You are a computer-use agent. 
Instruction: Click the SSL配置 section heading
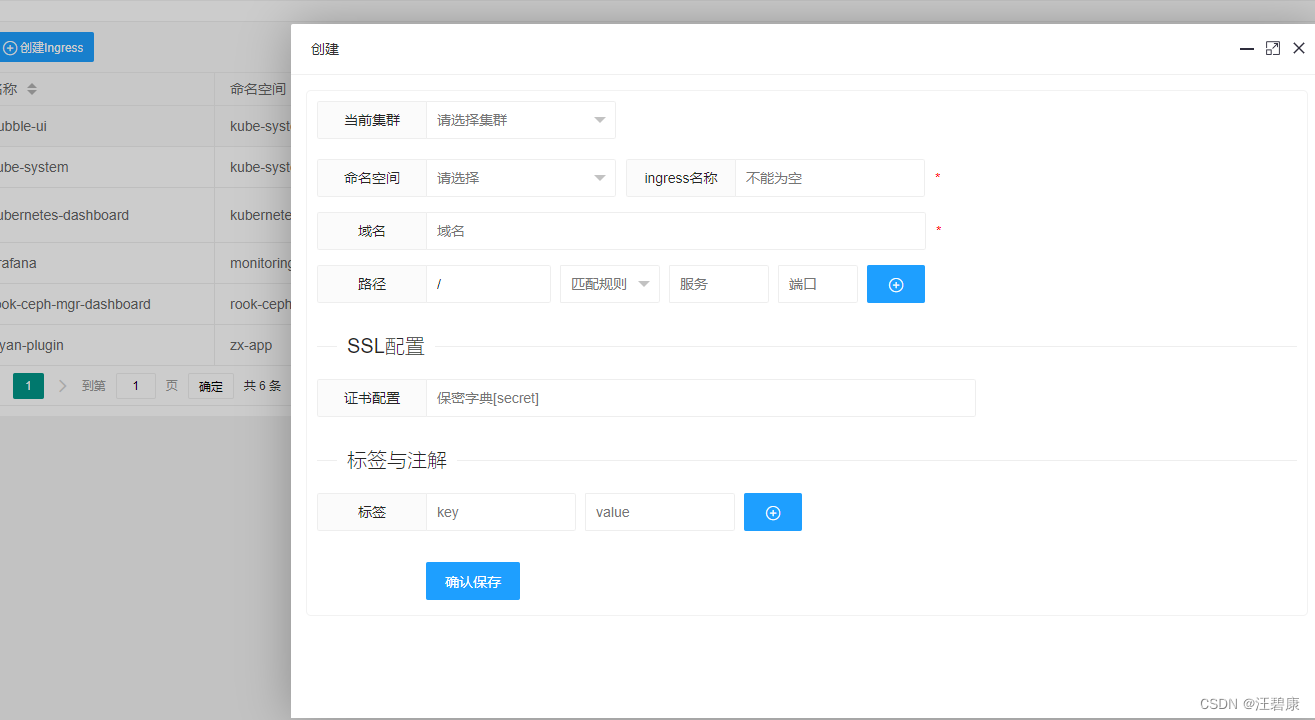pos(386,347)
